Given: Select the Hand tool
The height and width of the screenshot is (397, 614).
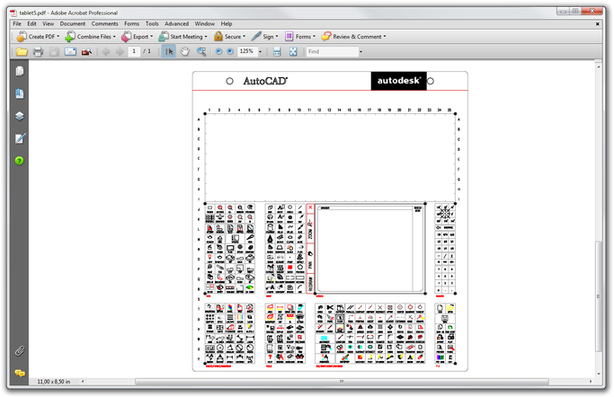Looking at the screenshot, I should tap(185, 51).
